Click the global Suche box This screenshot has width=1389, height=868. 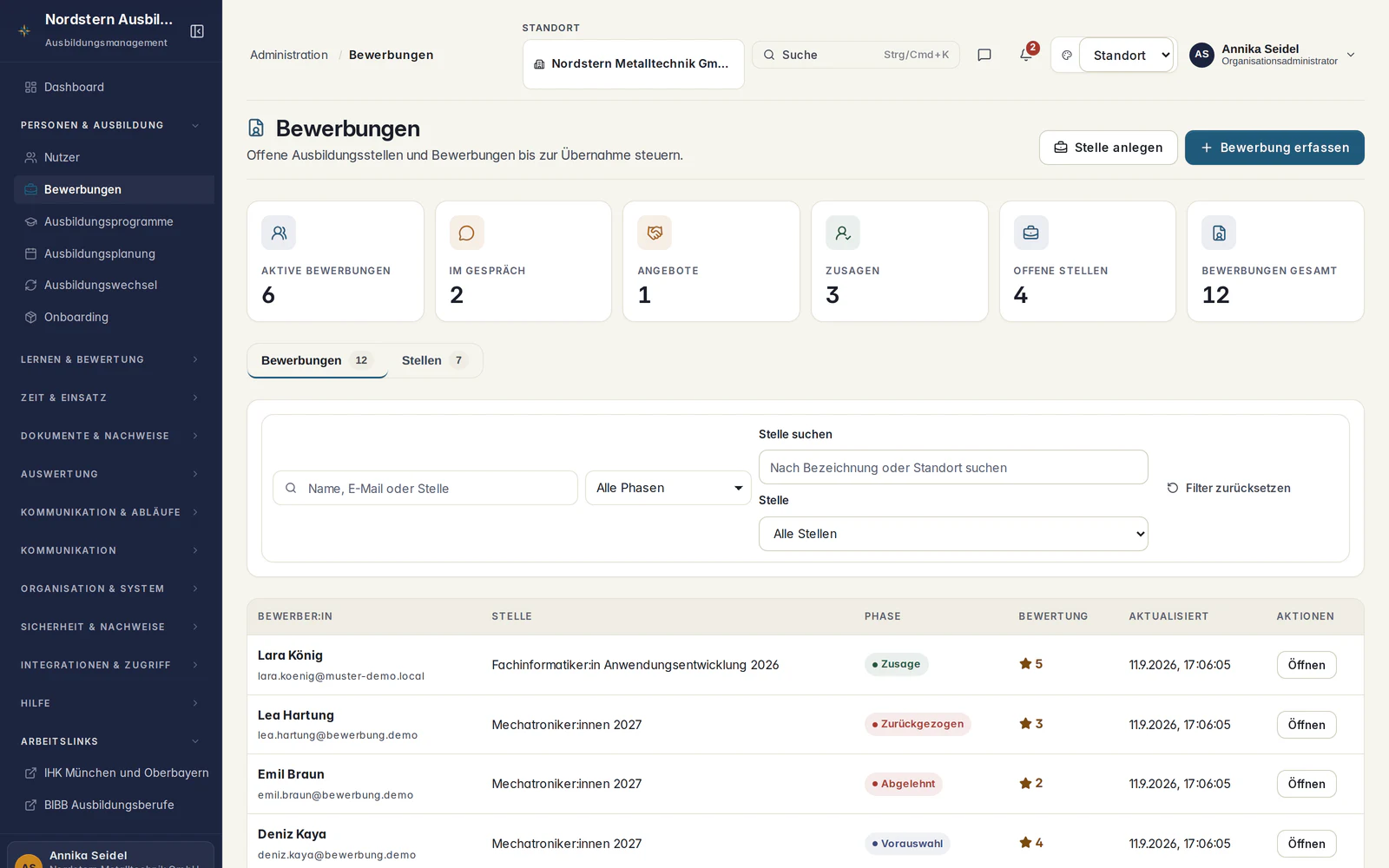tap(856, 55)
